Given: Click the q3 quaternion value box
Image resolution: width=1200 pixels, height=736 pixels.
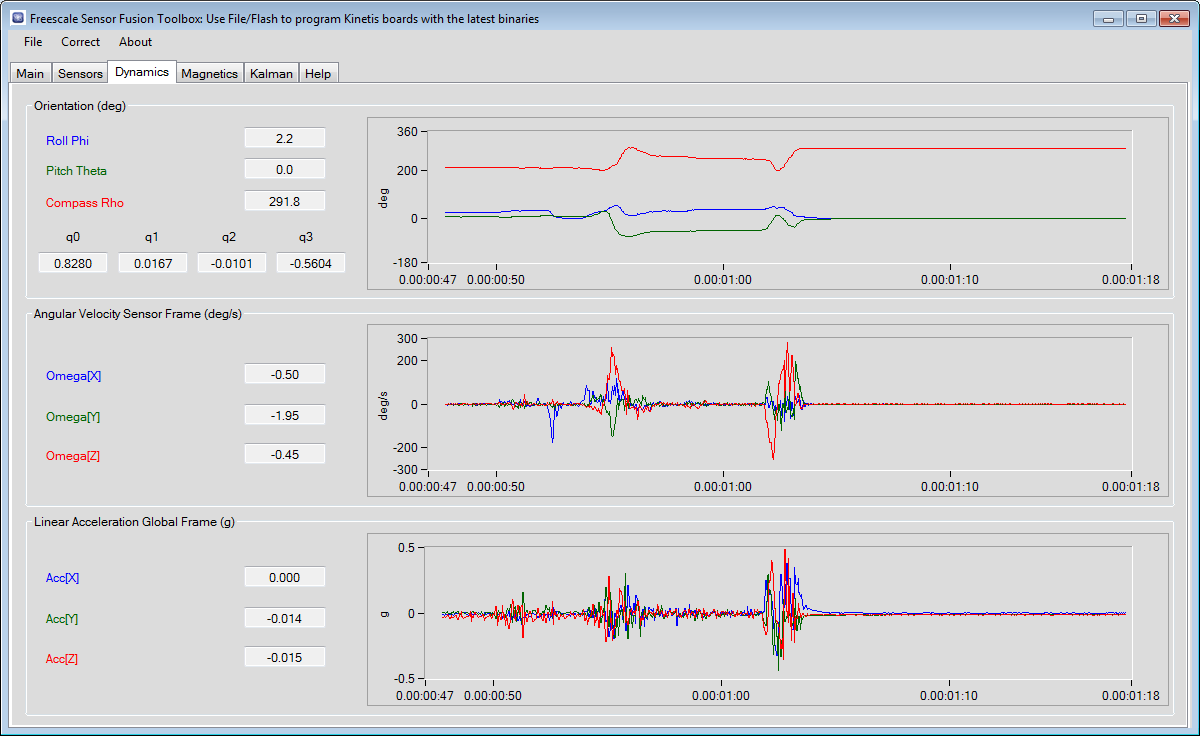Looking at the screenshot, I should (310, 263).
